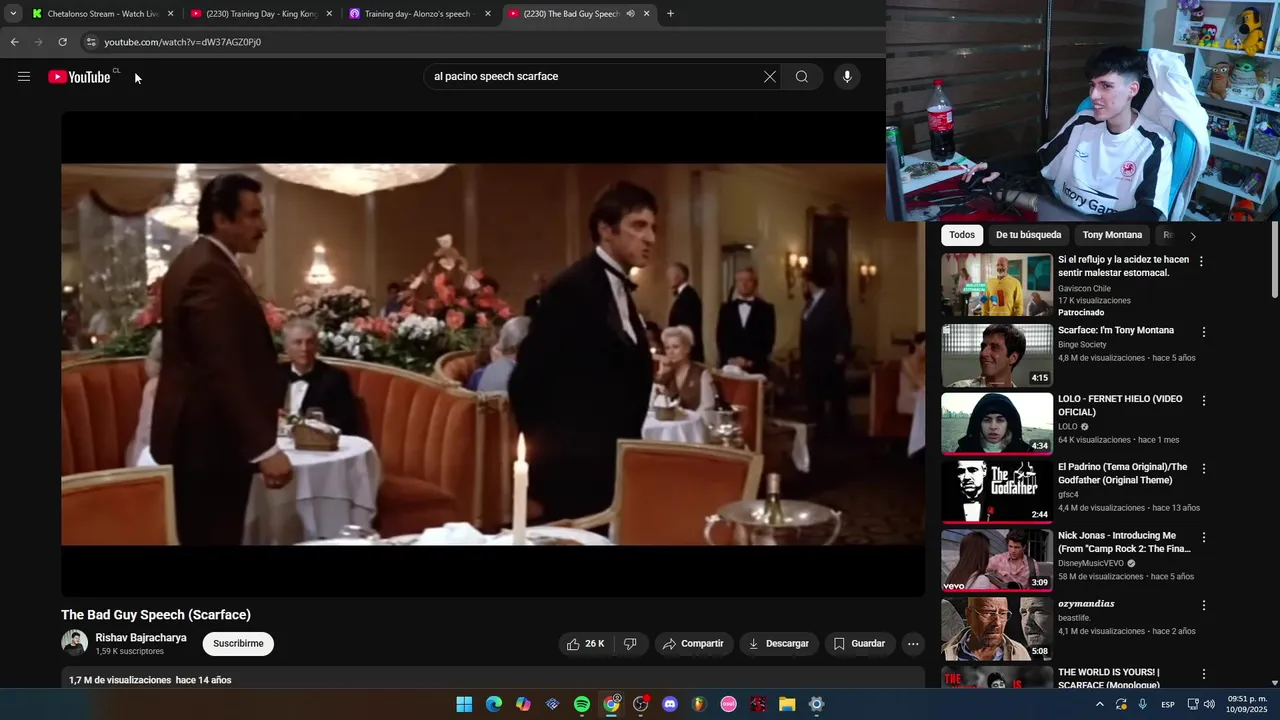Click the search magnifier button
Screen dimensions: 1280x720
802,77
